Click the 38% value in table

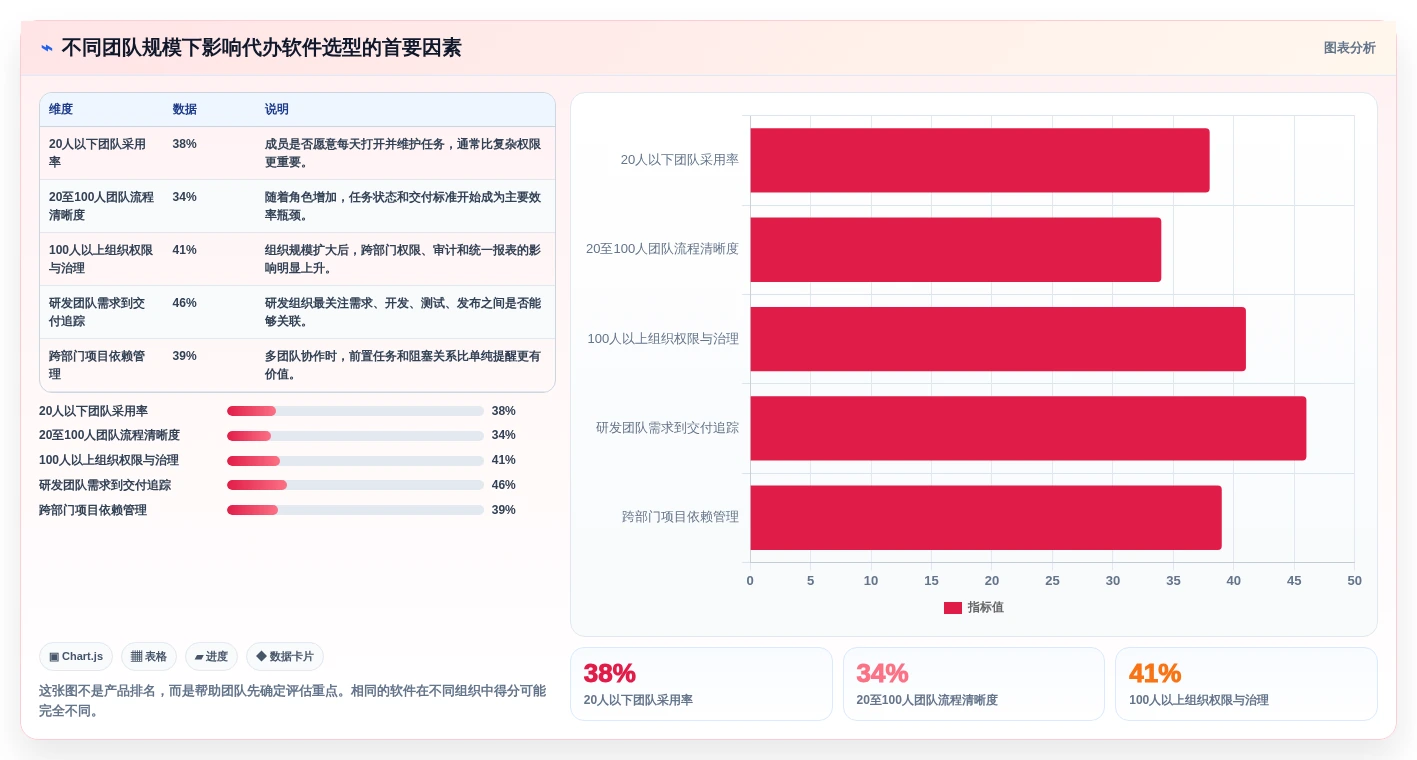184,144
